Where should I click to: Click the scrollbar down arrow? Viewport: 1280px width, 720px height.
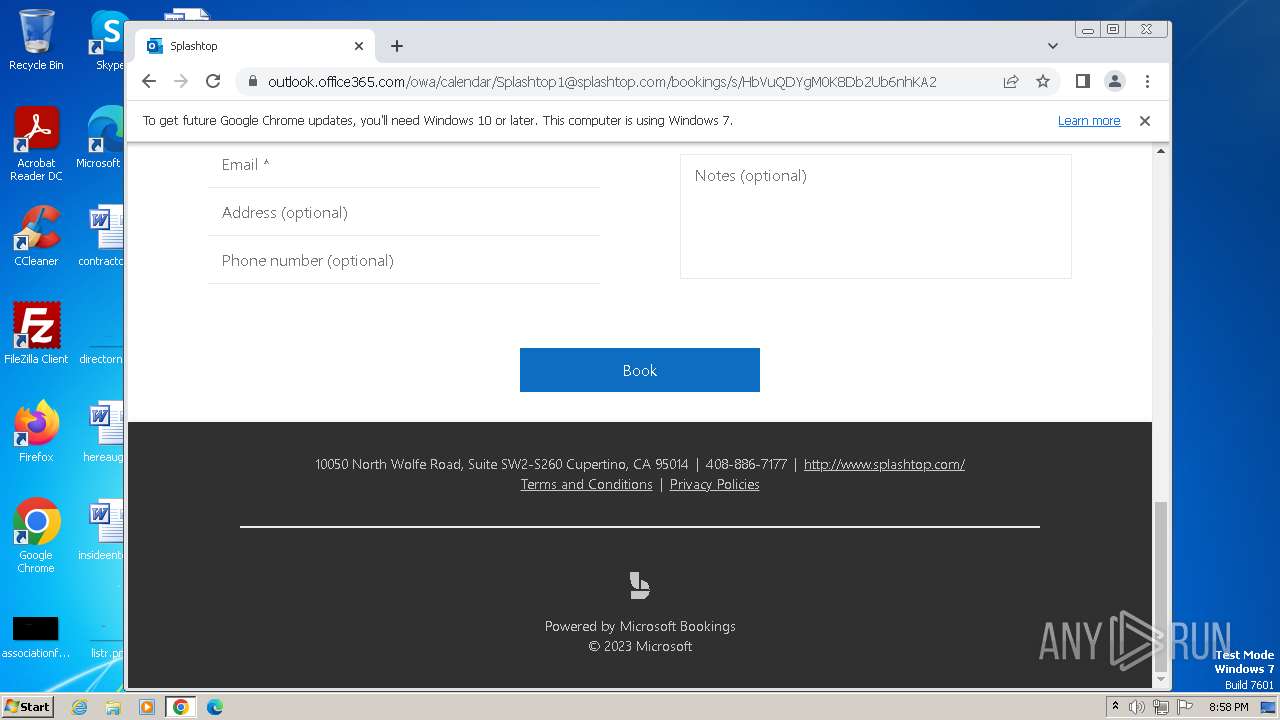1161,679
